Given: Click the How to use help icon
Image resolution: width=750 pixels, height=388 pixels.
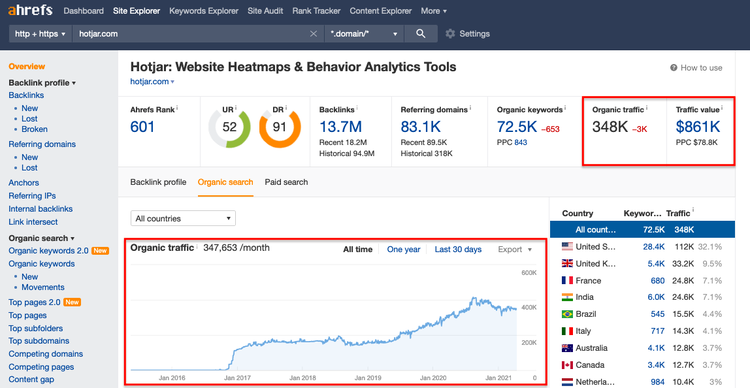Looking at the screenshot, I should [673, 68].
